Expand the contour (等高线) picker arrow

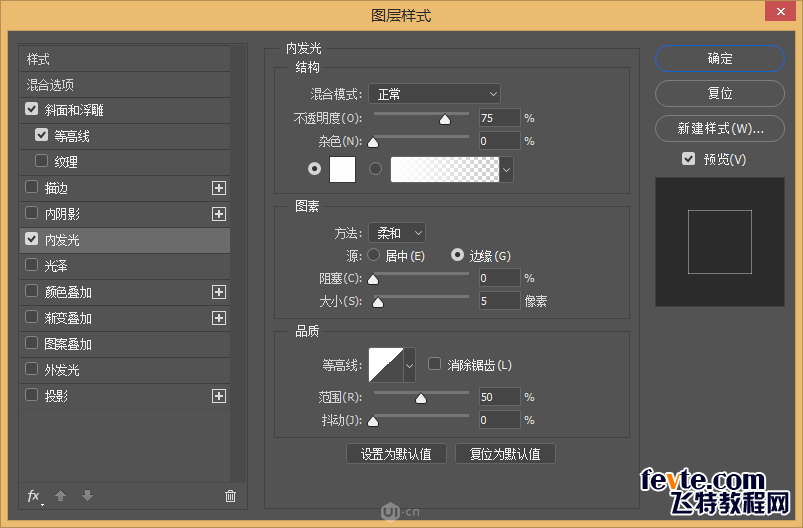(409, 366)
